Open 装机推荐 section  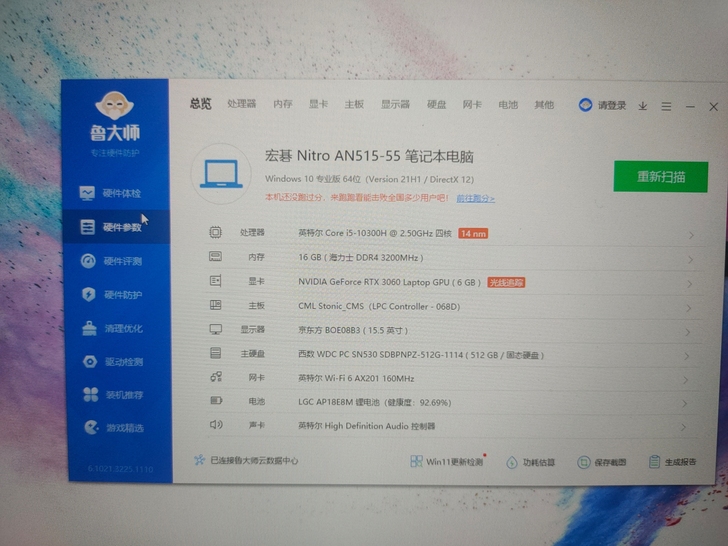tap(113, 395)
